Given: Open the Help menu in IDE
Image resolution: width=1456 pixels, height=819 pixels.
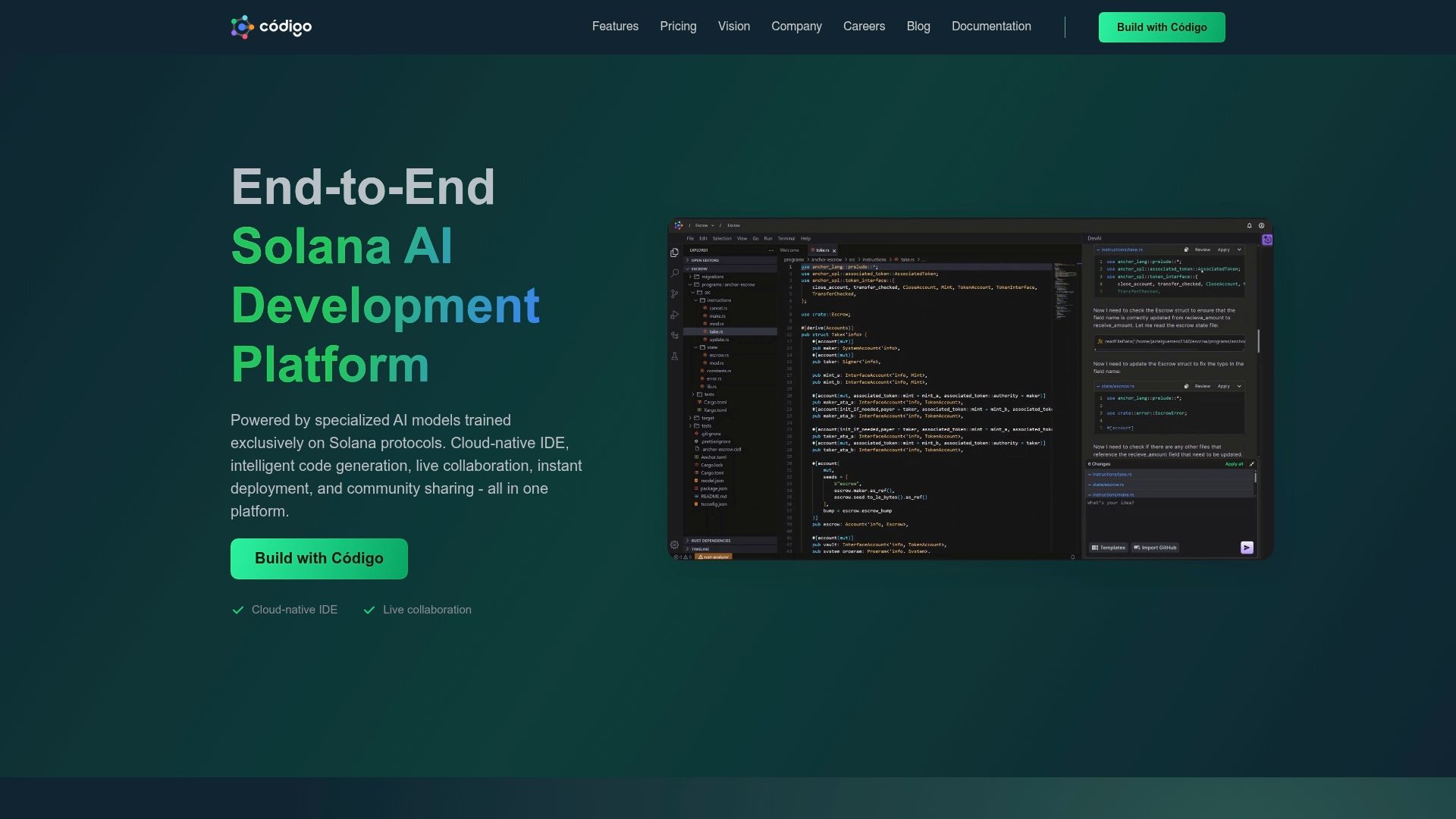Looking at the screenshot, I should (x=805, y=238).
